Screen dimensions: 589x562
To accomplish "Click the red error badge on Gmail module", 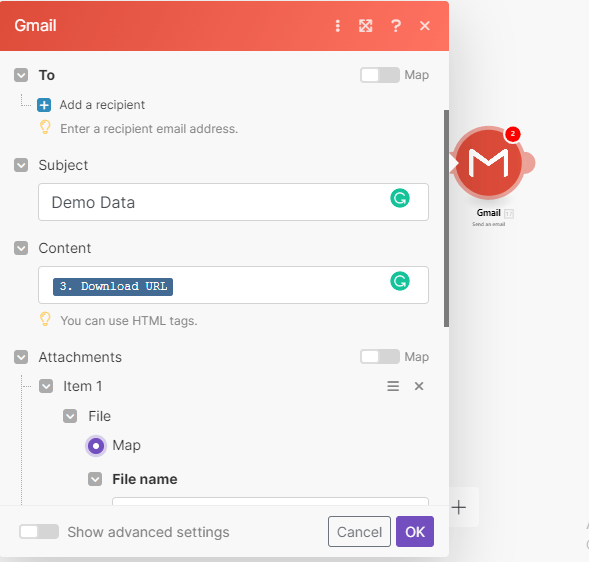I will (x=512, y=134).
